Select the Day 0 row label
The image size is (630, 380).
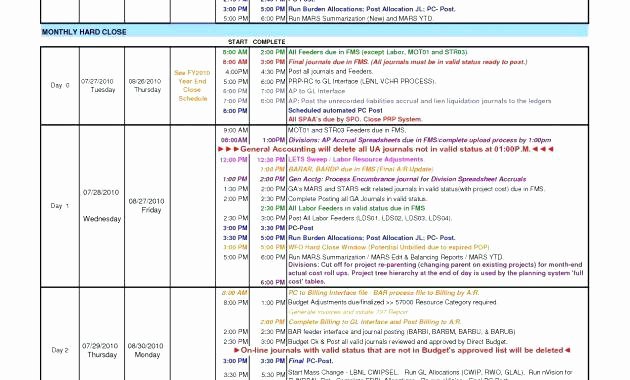coord(60,85)
